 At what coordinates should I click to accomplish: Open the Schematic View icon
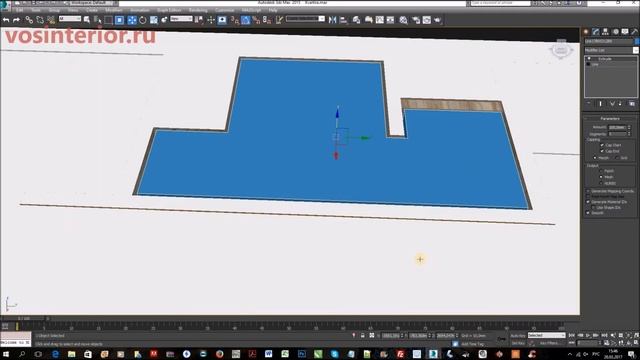pos(391,20)
